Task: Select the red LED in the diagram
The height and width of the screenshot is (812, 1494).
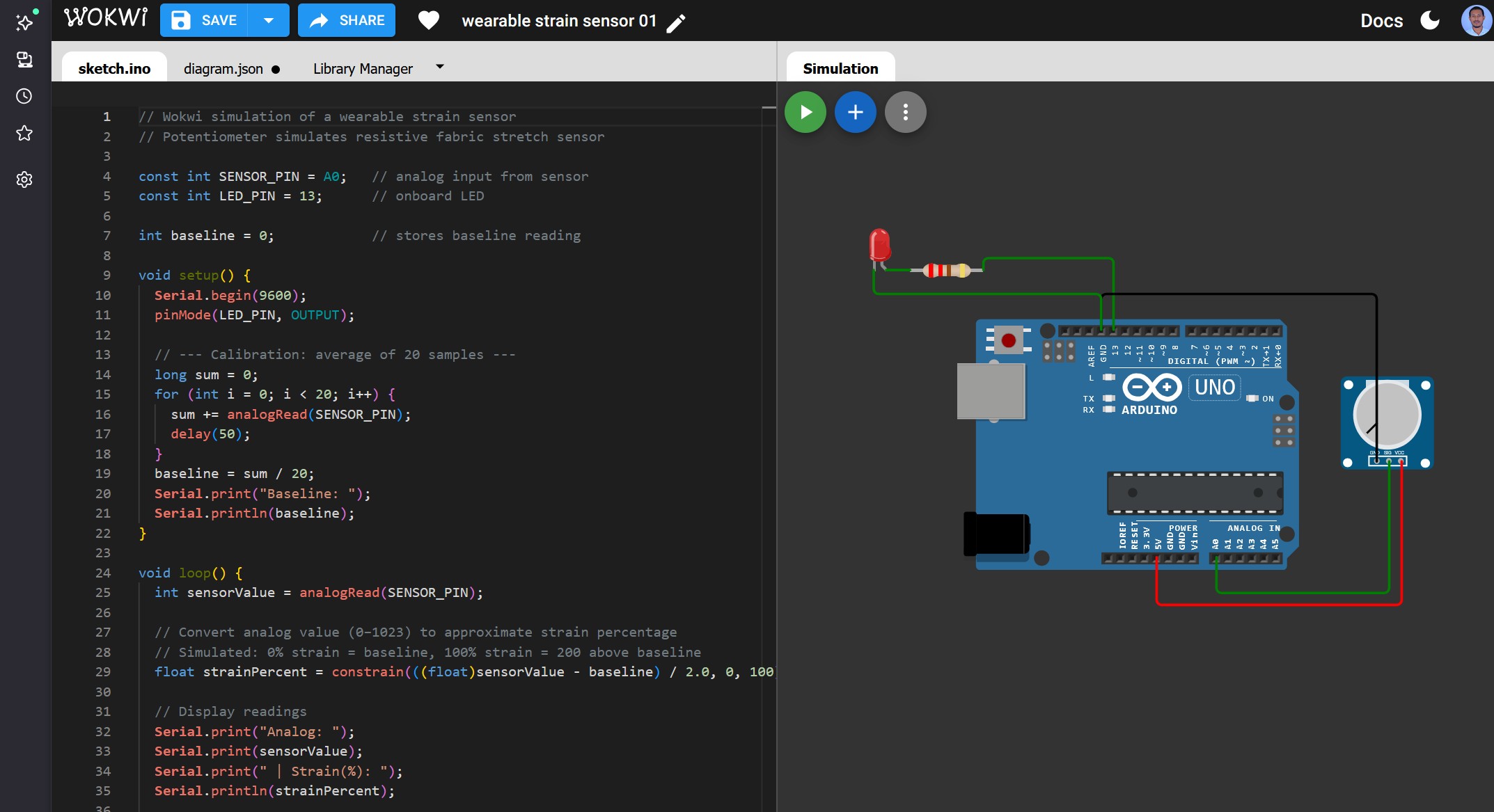Action: click(x=879, y=244)
